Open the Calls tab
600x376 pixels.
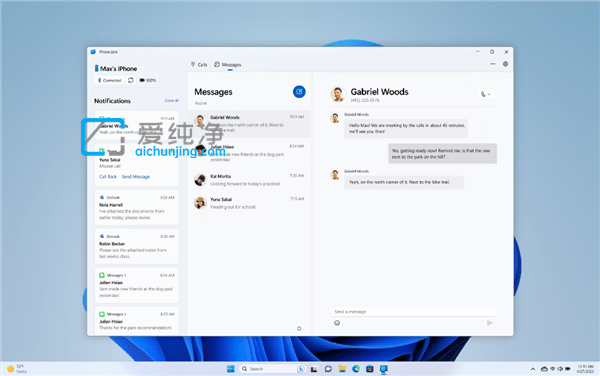[x=199, y=65]
